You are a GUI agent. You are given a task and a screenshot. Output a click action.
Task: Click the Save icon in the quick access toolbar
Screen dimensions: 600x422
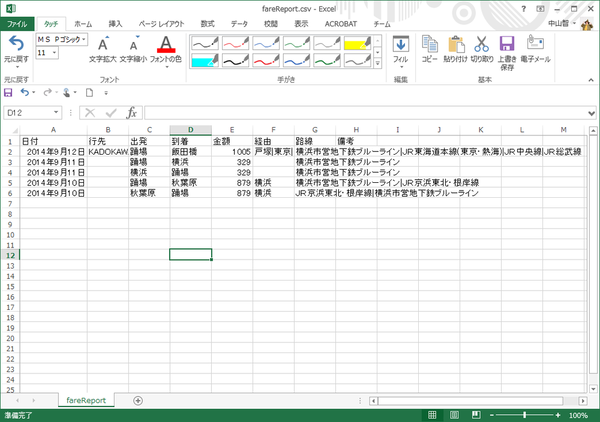(x=8, y=93)
